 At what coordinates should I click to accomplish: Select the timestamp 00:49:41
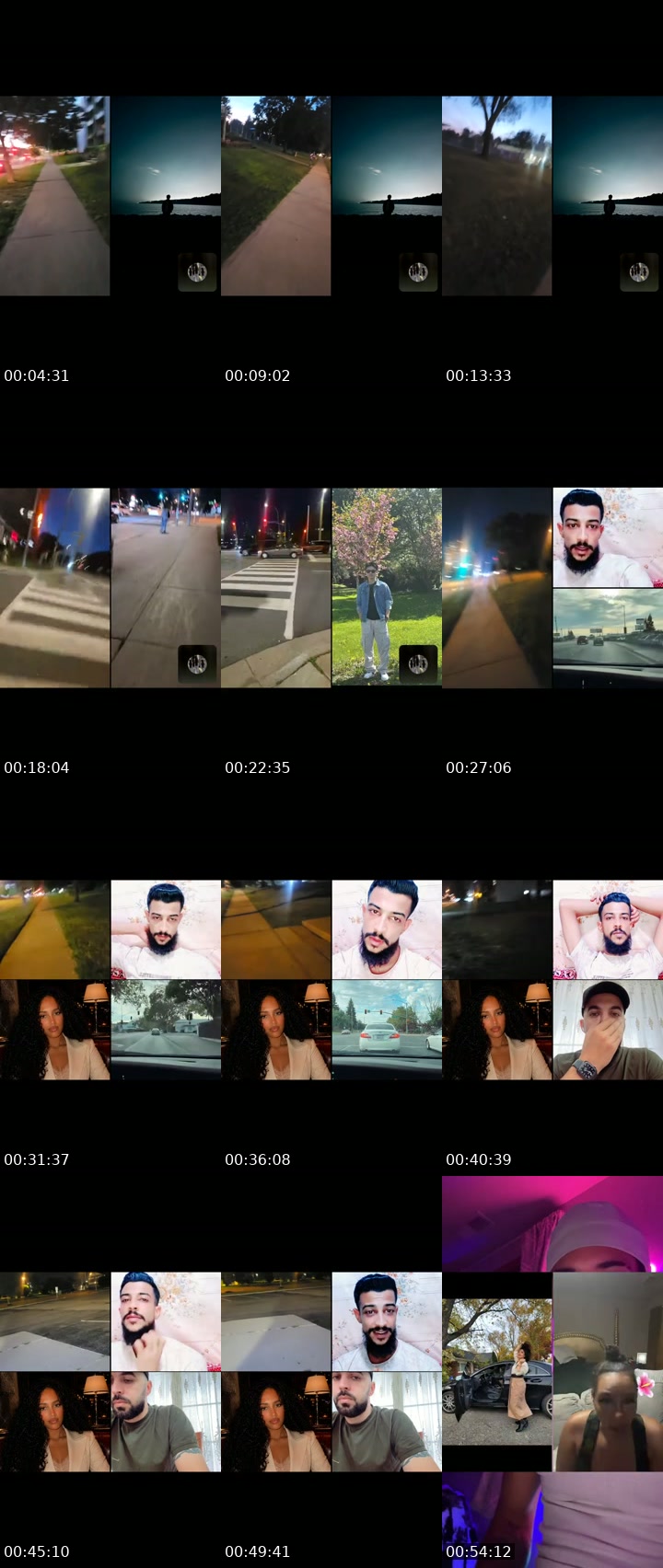tap(258, 1551)
